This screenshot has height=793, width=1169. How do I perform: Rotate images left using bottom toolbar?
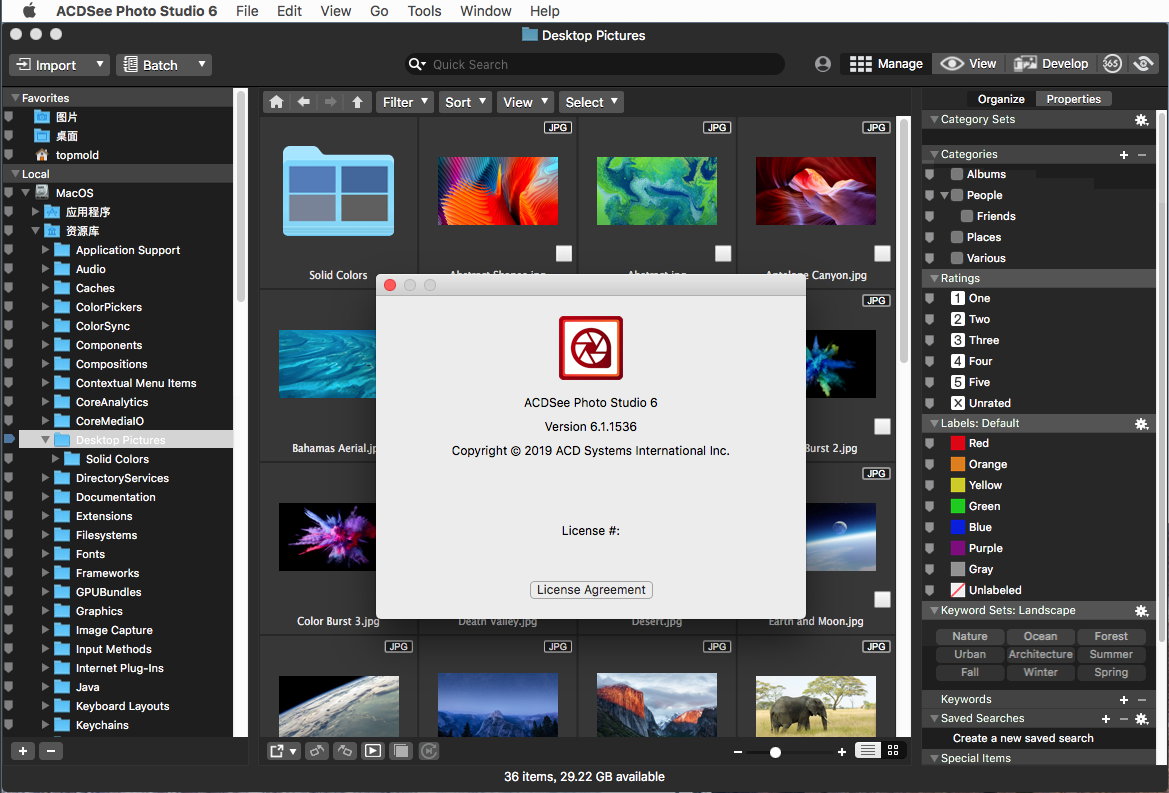(316, 751)
